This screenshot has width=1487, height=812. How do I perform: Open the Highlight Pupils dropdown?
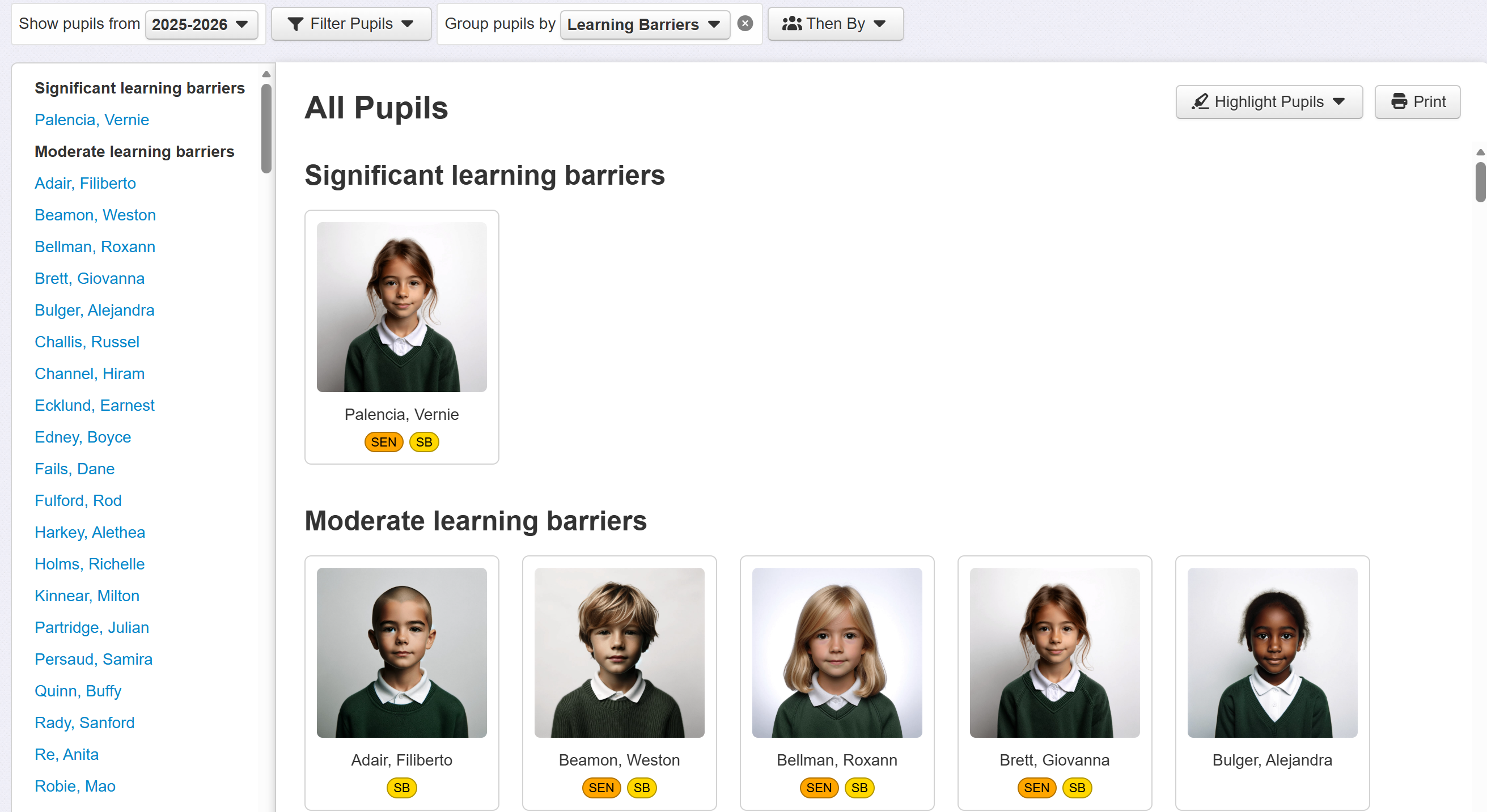tap(1269, 101)
